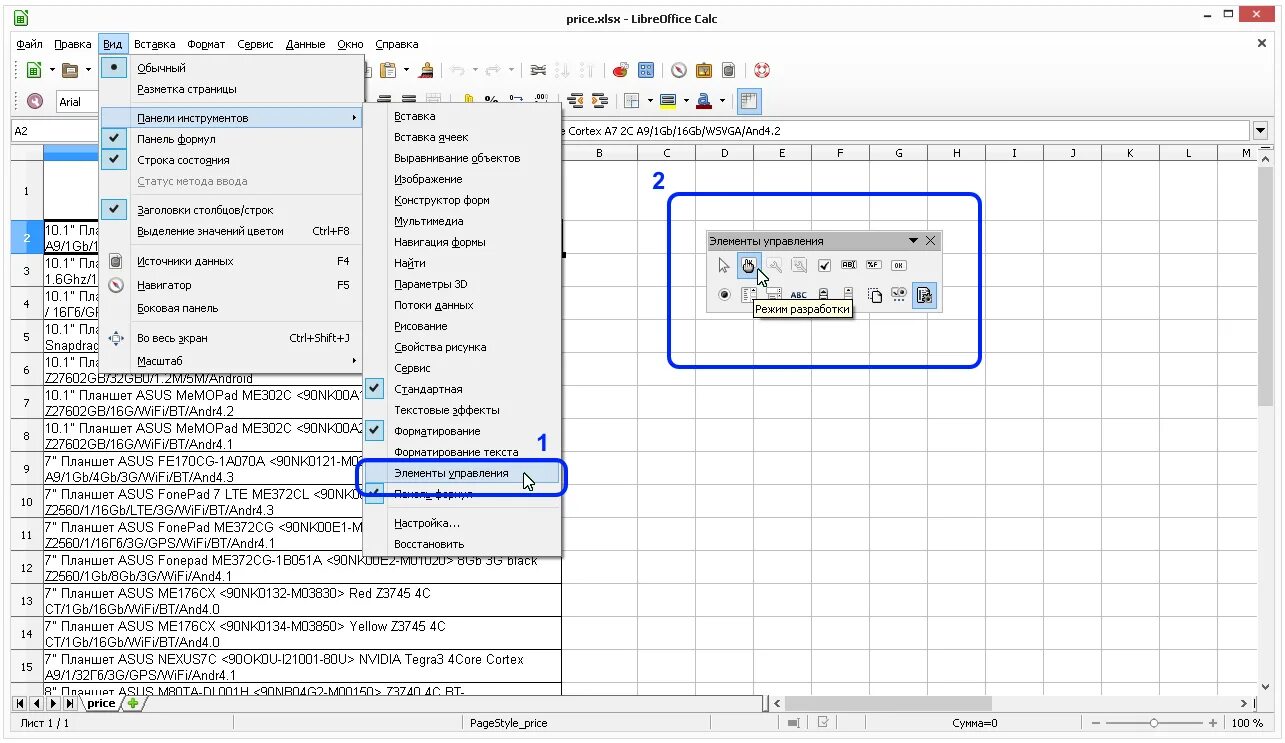Open the Redo history dropdown arrow

[511, 70]
